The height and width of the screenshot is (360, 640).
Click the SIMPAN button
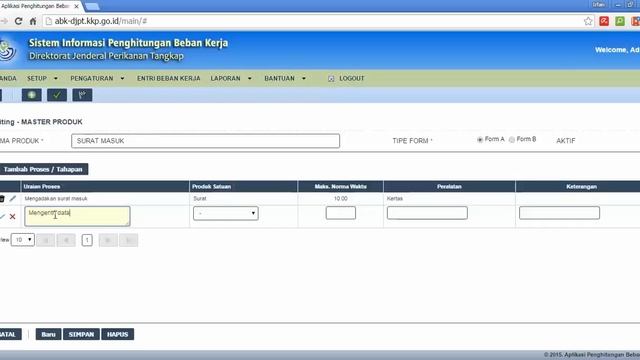[81, 334]
